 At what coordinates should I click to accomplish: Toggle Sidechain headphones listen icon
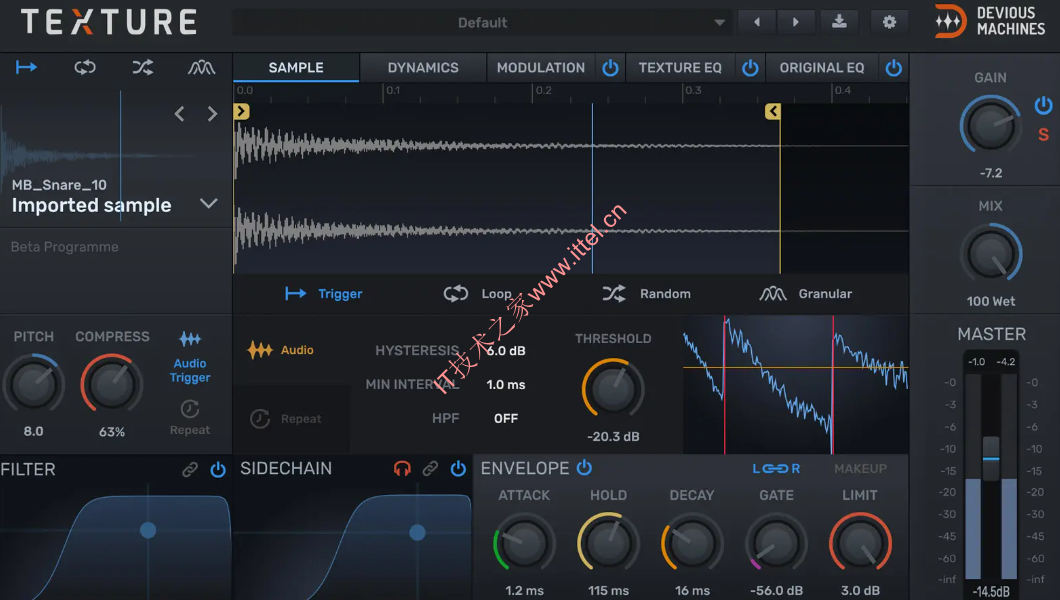402,468
